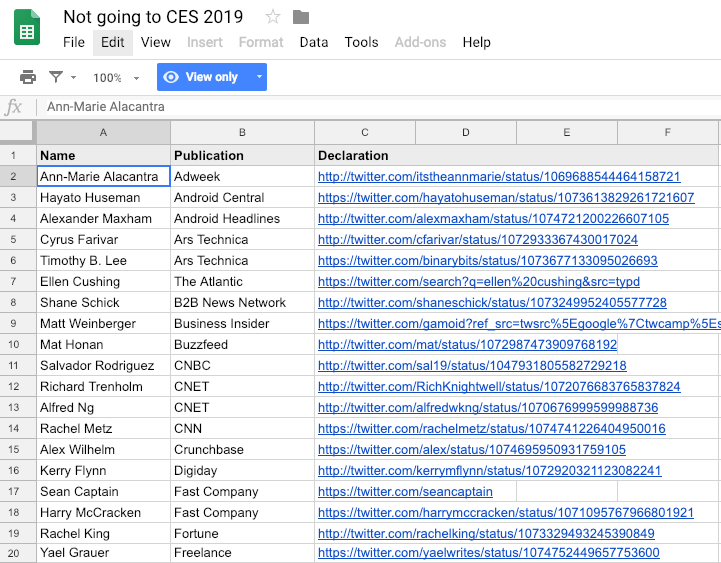
Task: Open the twitter.com/mat status link
Action: pyautogui.click(x=467, y=345)
